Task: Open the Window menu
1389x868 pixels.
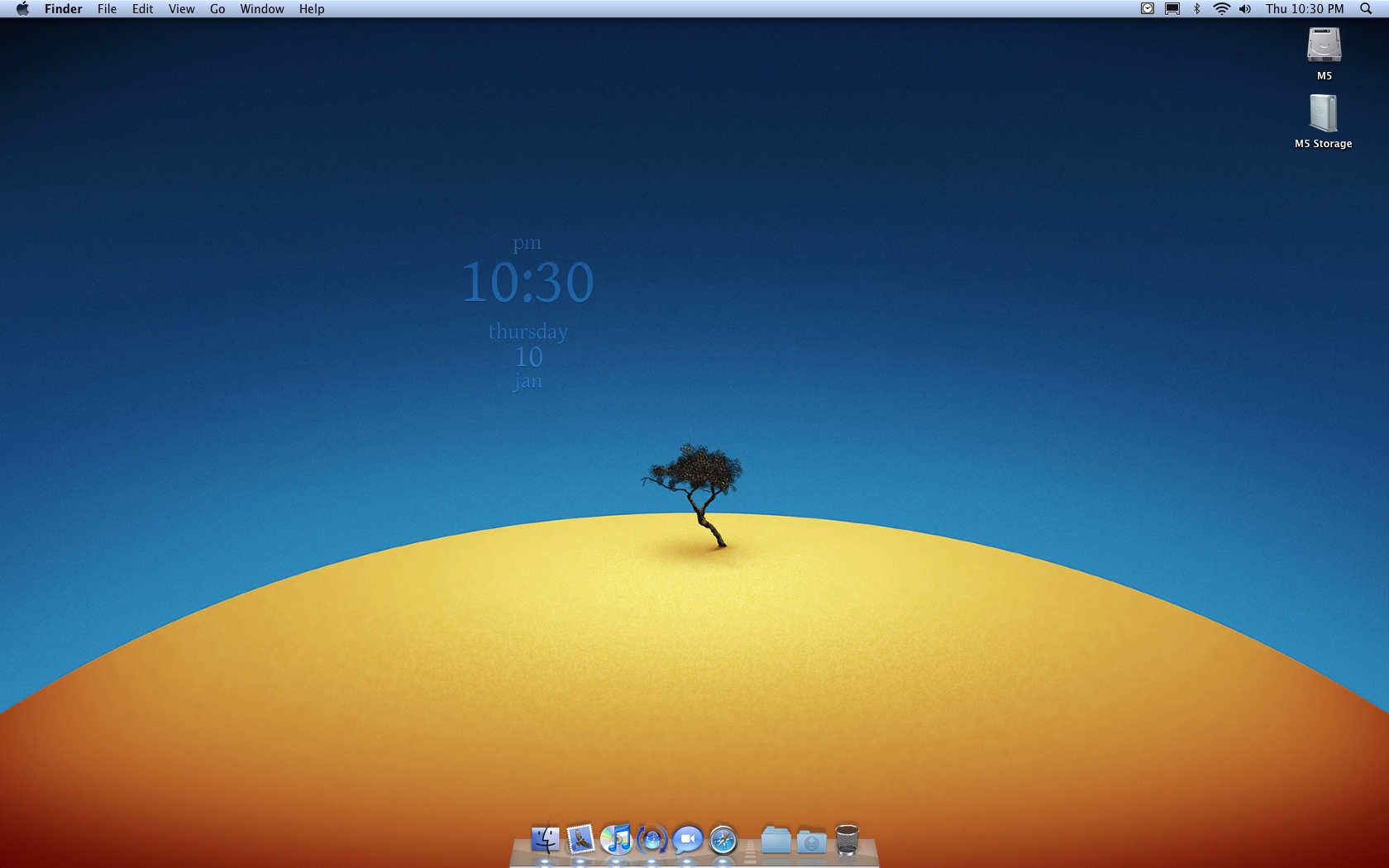Action: pyautogui.click(x=262, y=9)
